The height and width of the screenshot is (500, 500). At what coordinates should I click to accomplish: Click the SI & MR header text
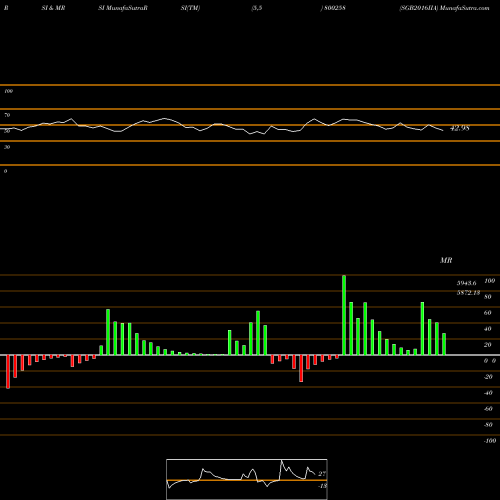coord(53,8)
